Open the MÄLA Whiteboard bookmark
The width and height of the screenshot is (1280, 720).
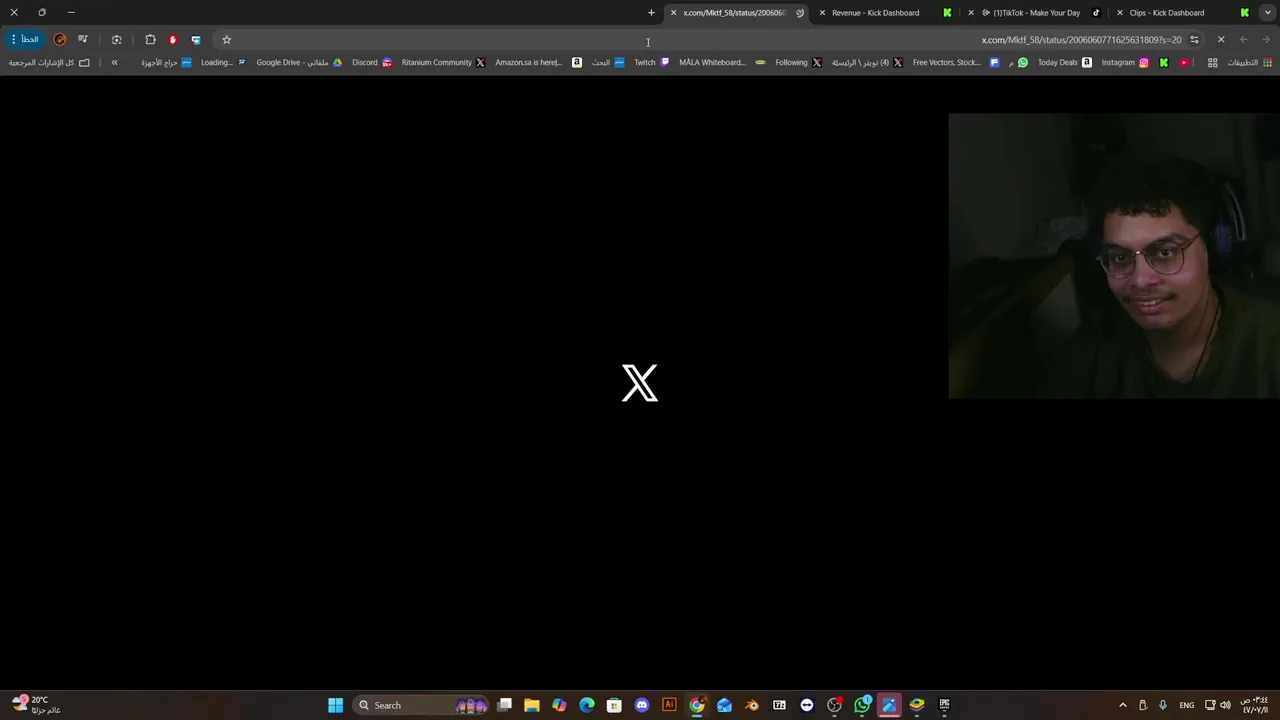[x=722, y=62]
